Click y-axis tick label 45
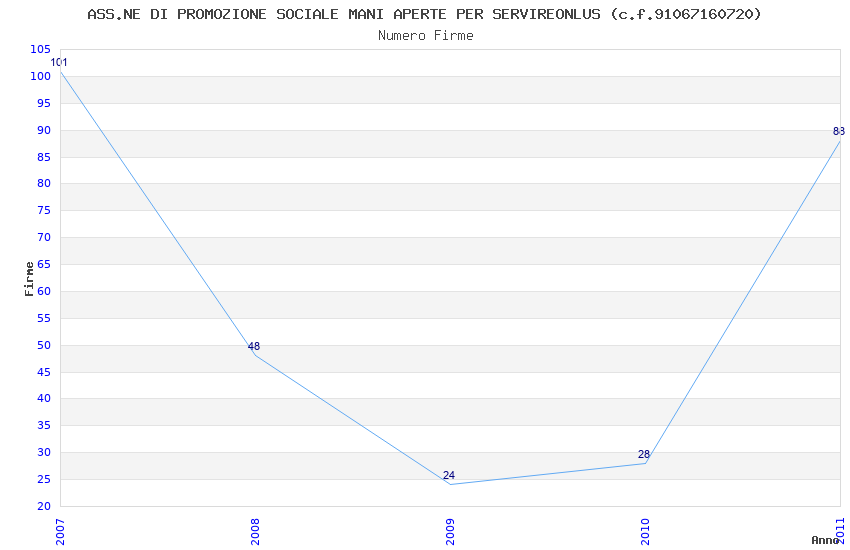The height and width of the screenshot is (550, 850). 44,372
